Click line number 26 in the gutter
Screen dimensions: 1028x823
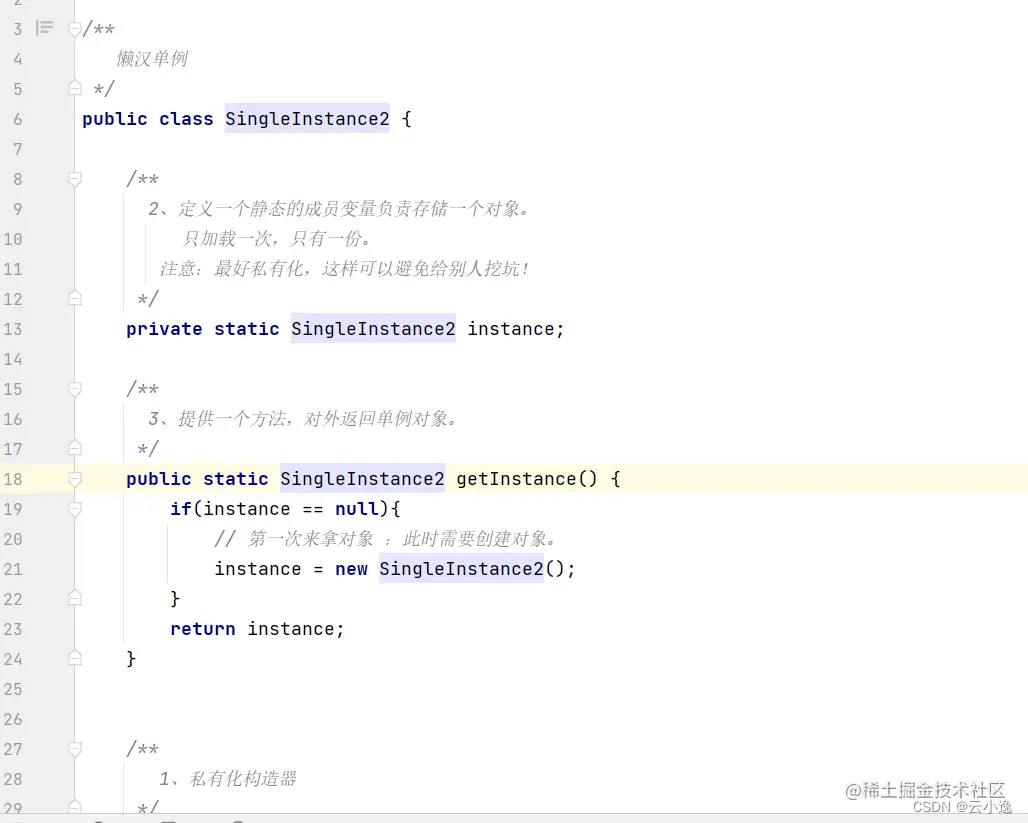[13, 719]
